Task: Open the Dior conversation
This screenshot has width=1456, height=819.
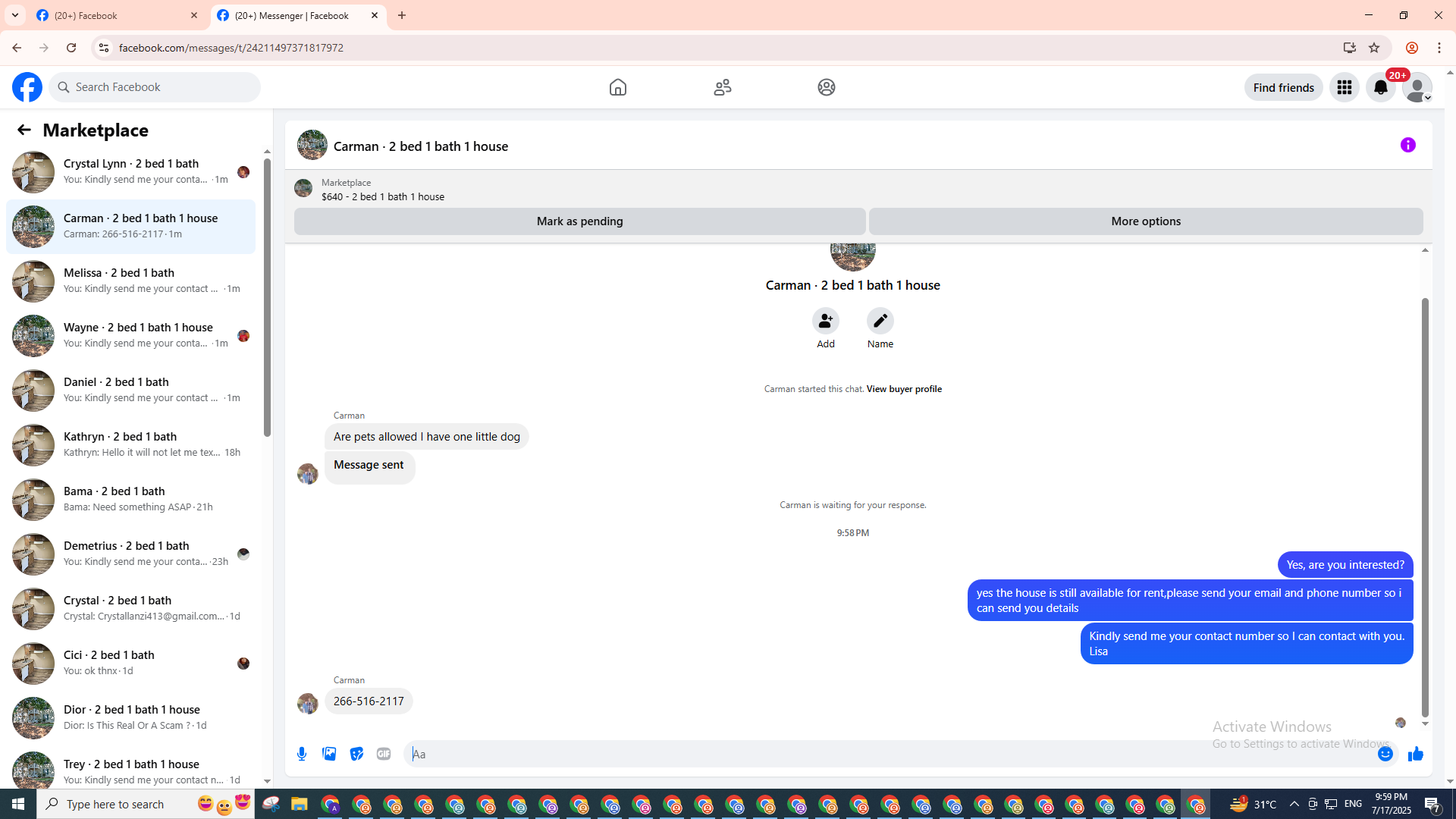Action: (131, 718)
